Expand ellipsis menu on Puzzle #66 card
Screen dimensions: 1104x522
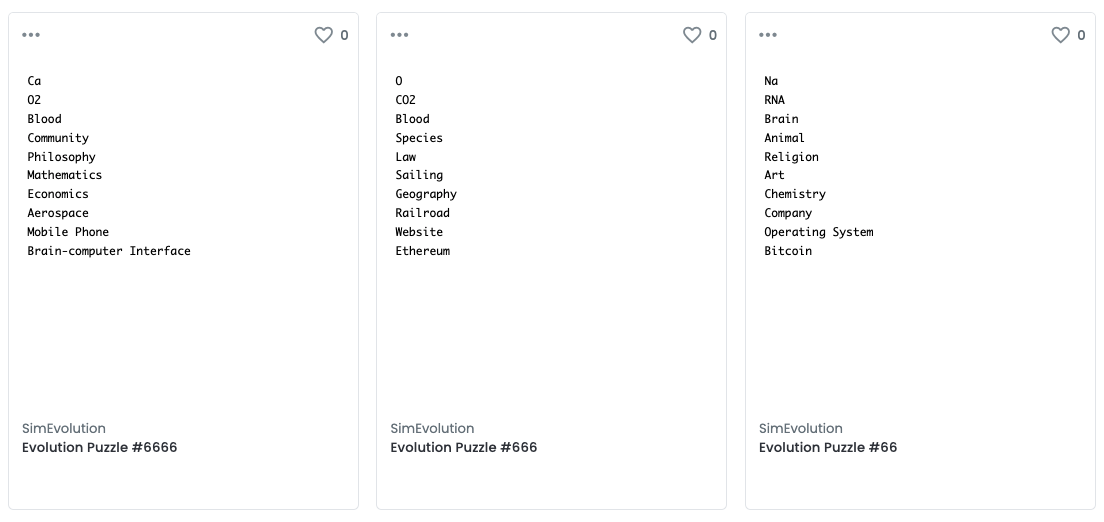[768, 35]
